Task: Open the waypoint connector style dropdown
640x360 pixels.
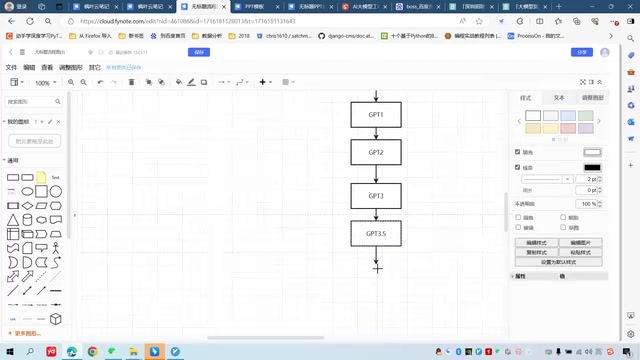Action: pos(242,82)
